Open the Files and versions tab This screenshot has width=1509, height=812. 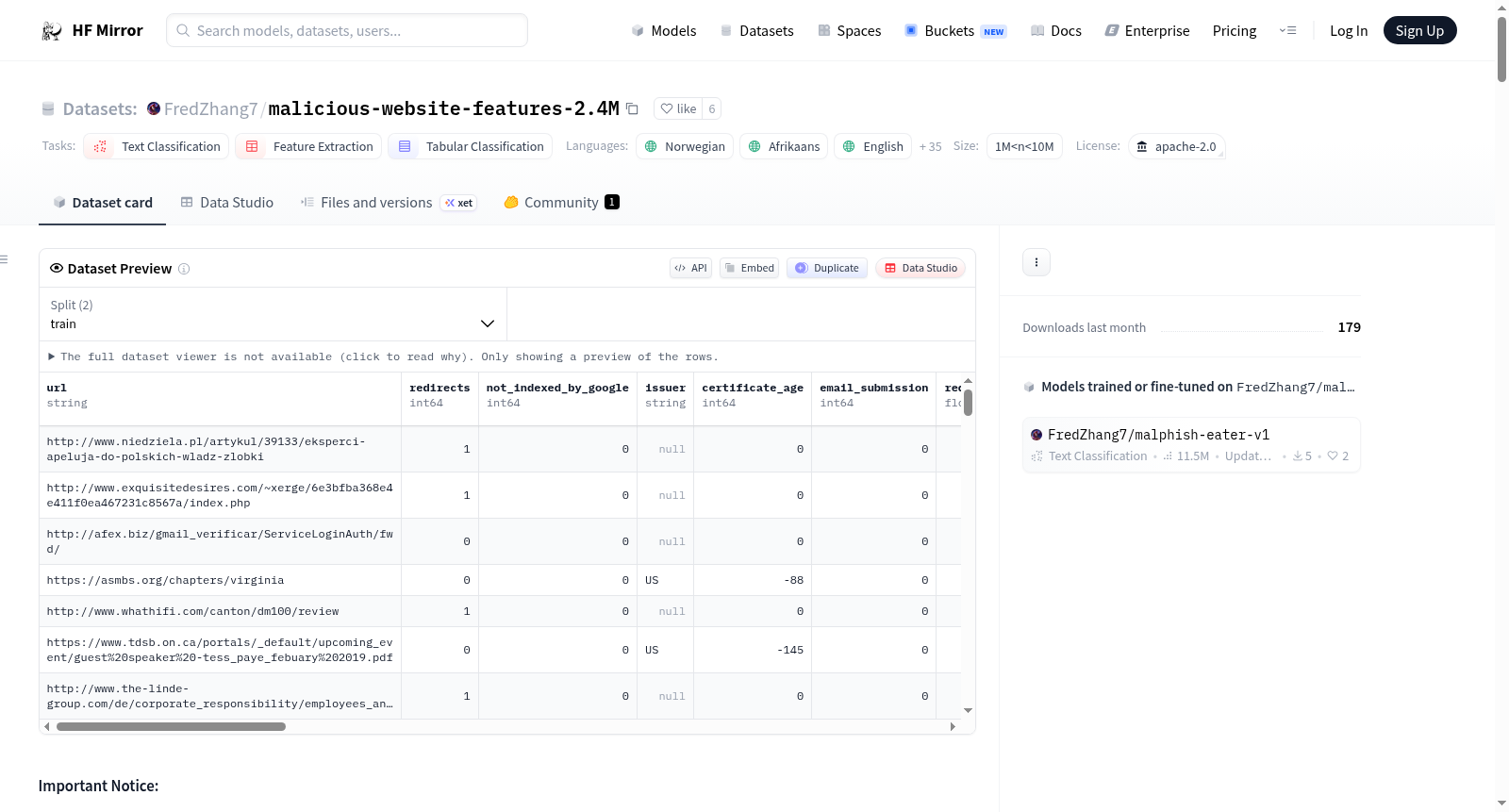point(389,203)
